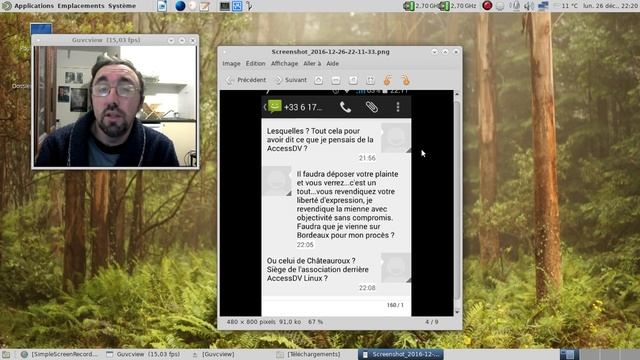Click the best fit toolbar icon
This screenshot has width=640, height=360.
[x=370, y=80]
